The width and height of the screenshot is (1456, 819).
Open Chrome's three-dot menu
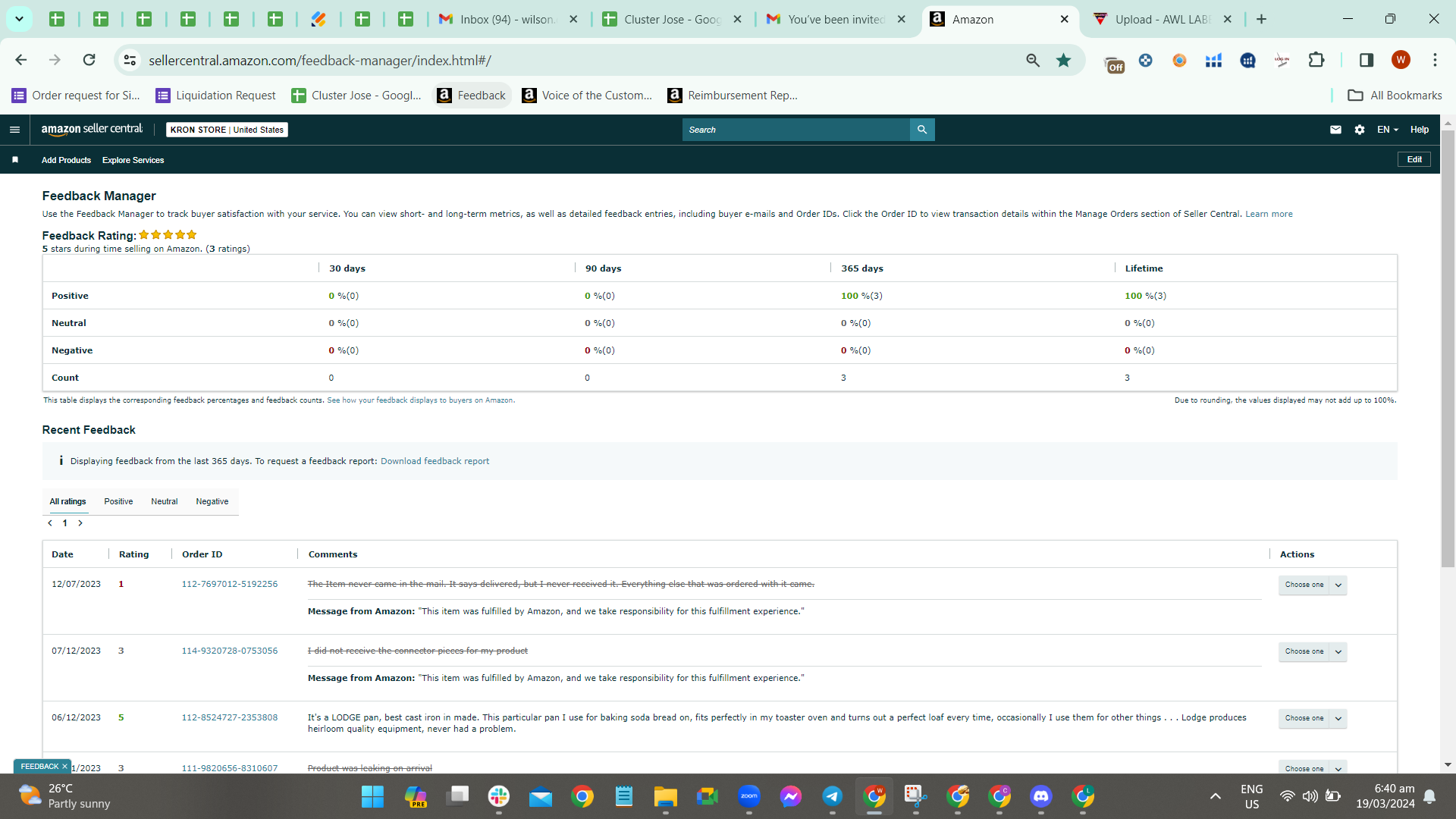click(1435, 60)
